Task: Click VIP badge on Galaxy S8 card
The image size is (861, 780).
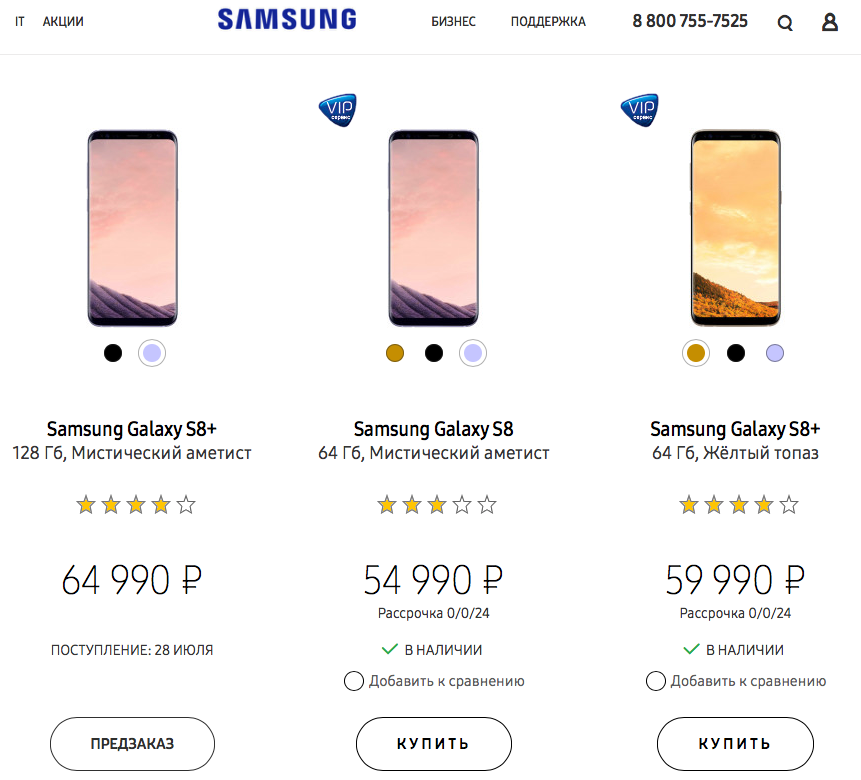Action: click(337, 107)
